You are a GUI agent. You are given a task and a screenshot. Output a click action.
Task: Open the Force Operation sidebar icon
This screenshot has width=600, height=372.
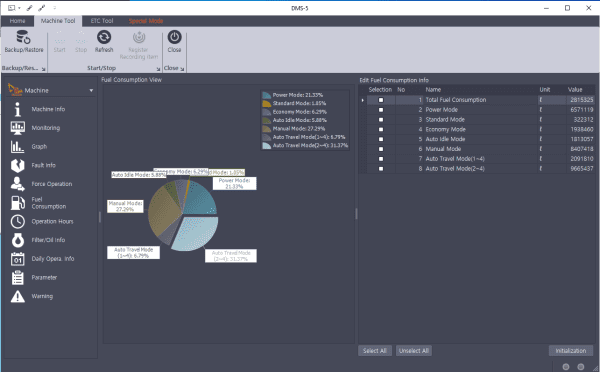click(18, 184)
